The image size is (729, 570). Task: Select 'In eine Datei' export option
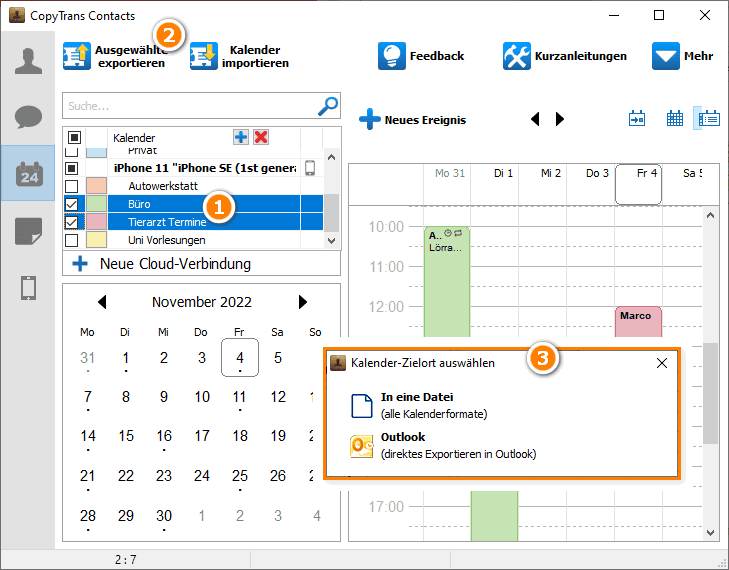(x=418, y=405)
